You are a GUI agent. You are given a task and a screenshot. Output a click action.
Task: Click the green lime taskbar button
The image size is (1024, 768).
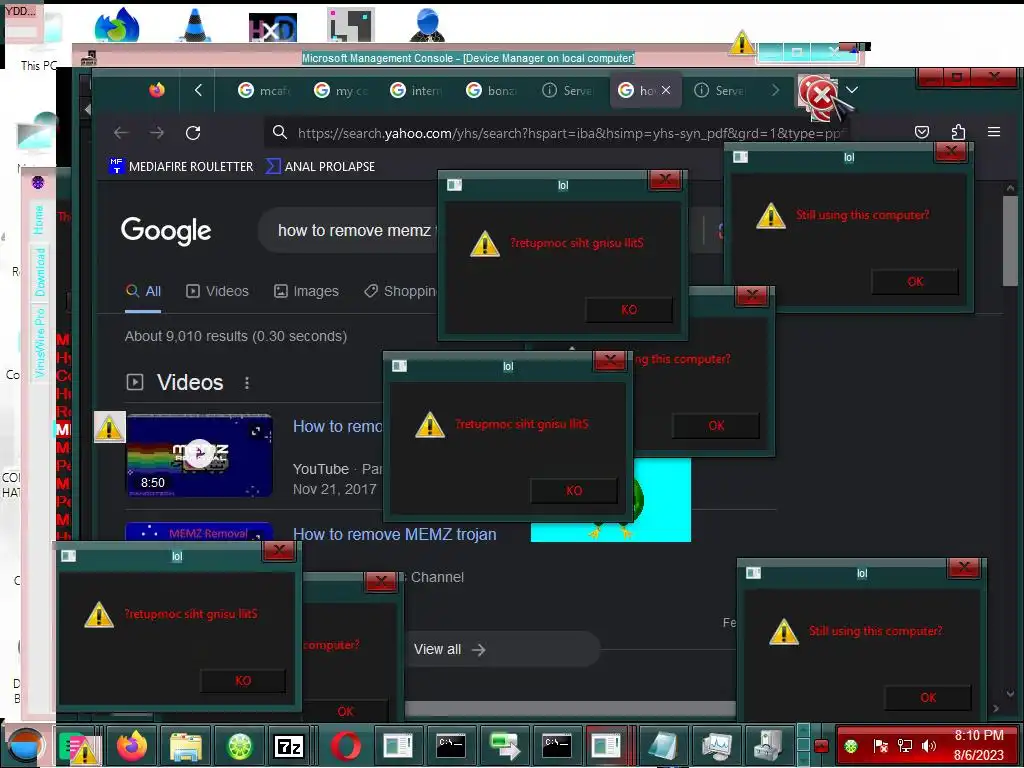pyautogui.click(x=239, y=744)
